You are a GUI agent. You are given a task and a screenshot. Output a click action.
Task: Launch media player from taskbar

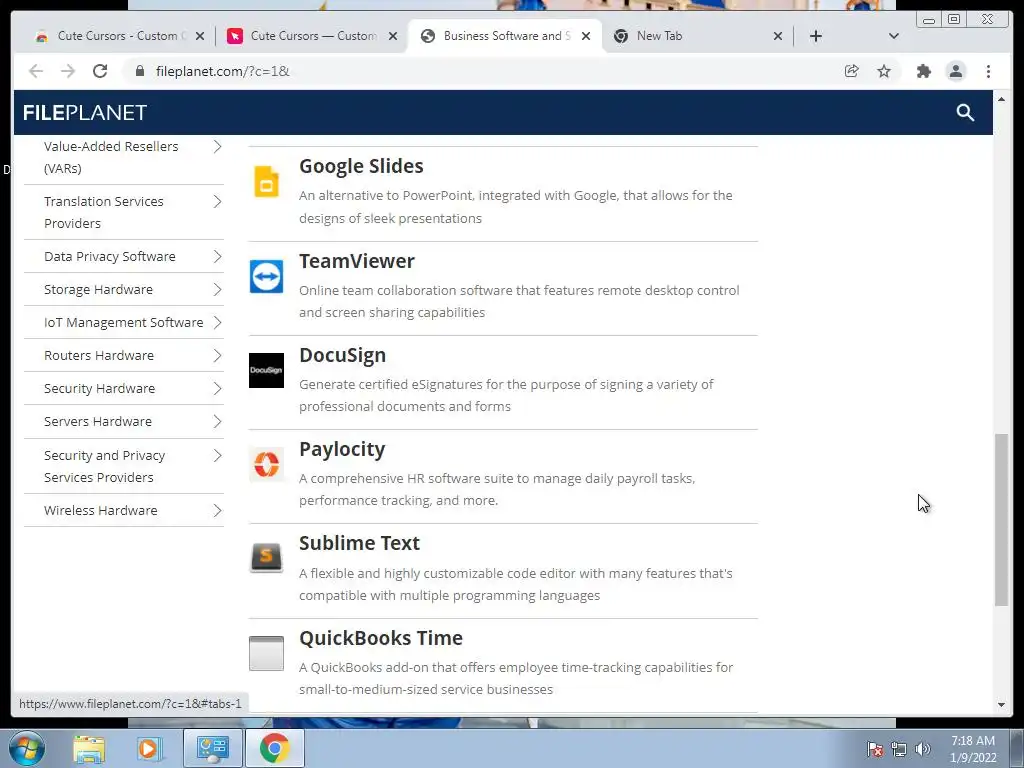click(x=150, y=748)
